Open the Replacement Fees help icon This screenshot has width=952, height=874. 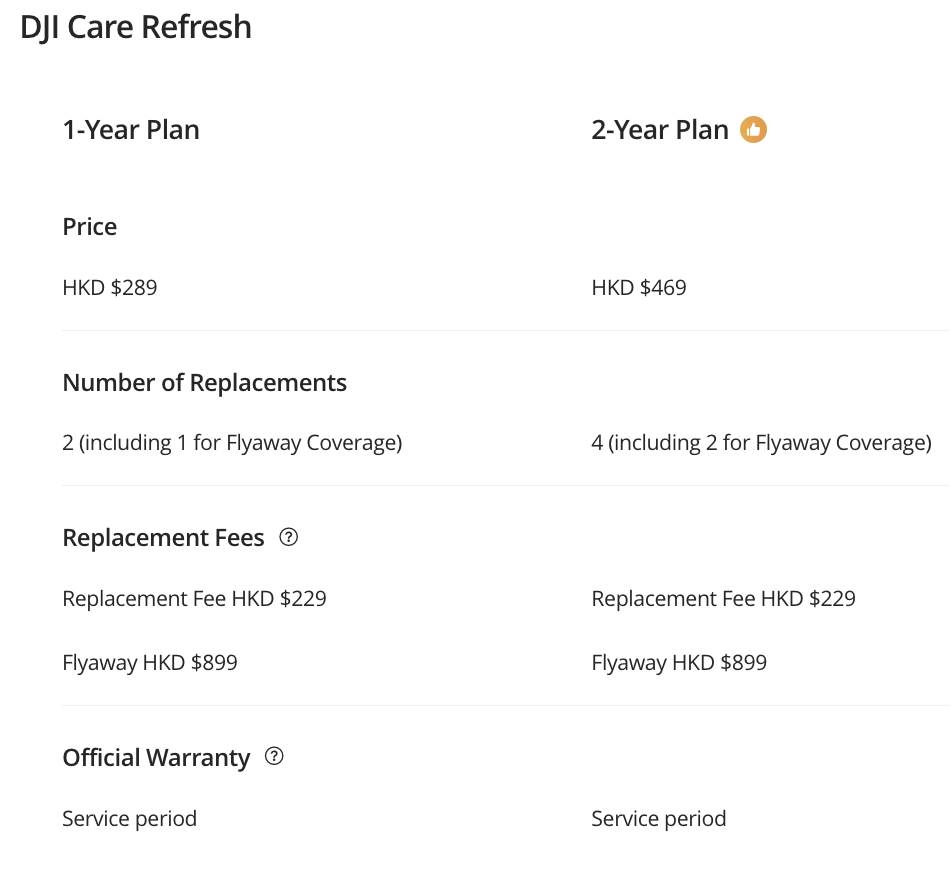(289, 537)
